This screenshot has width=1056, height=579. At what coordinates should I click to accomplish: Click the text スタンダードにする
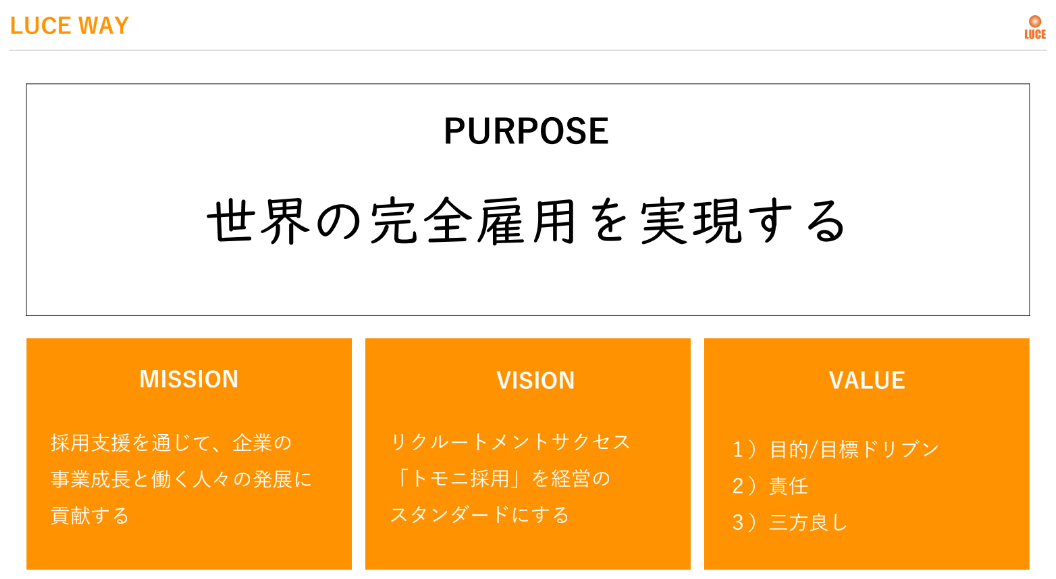click(479, 516)
